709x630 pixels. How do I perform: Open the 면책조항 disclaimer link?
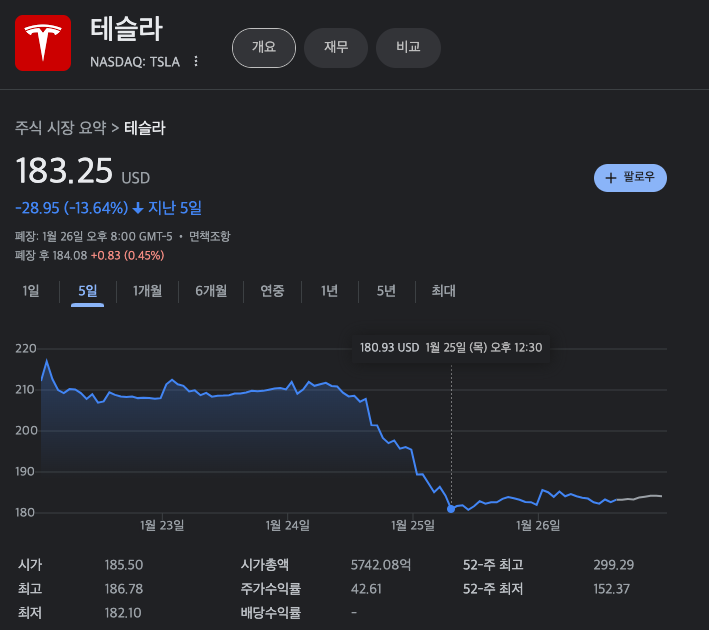coord(210,236)
